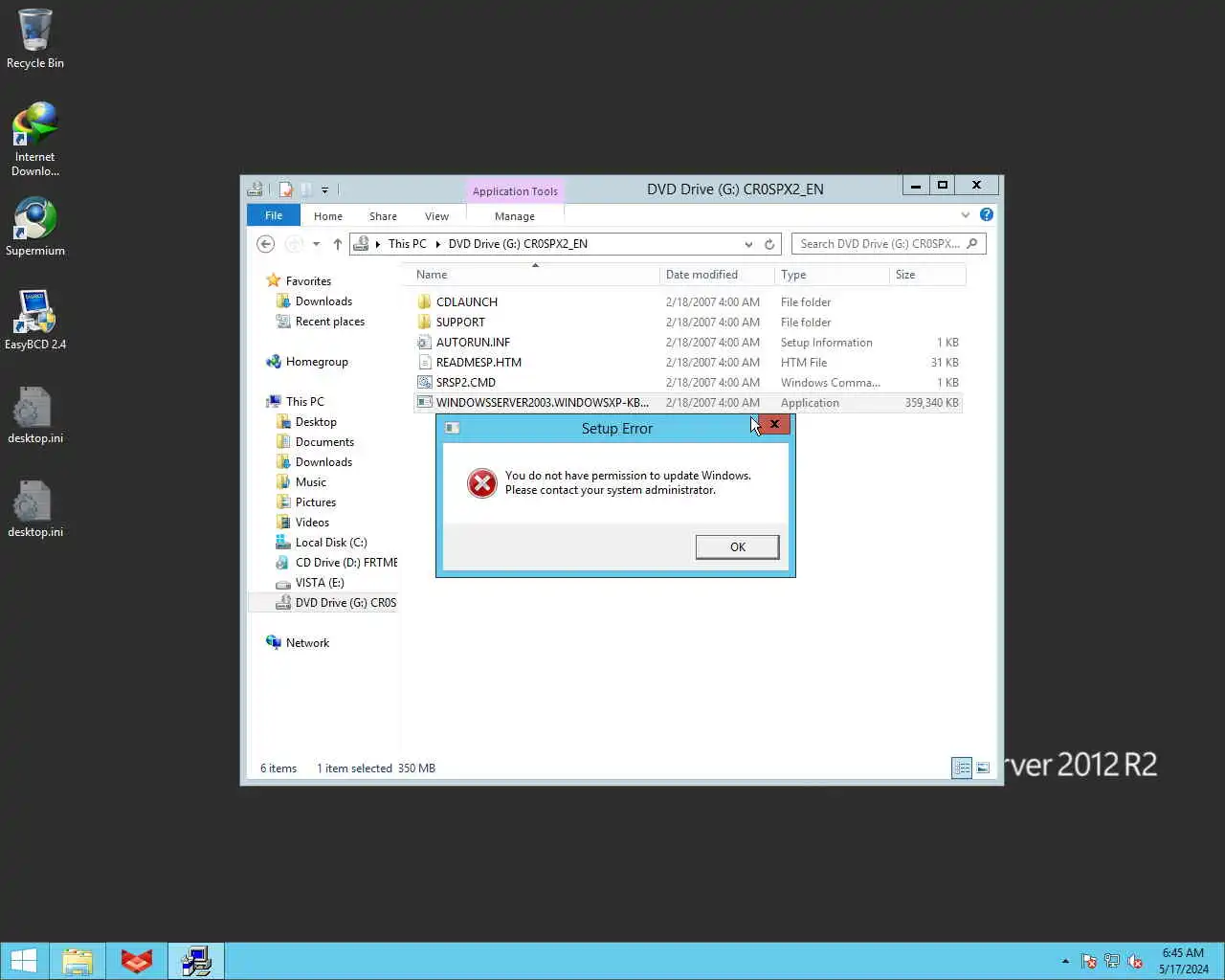
Task: Select This PC in the navigation tree
Action: click(304, 402)
